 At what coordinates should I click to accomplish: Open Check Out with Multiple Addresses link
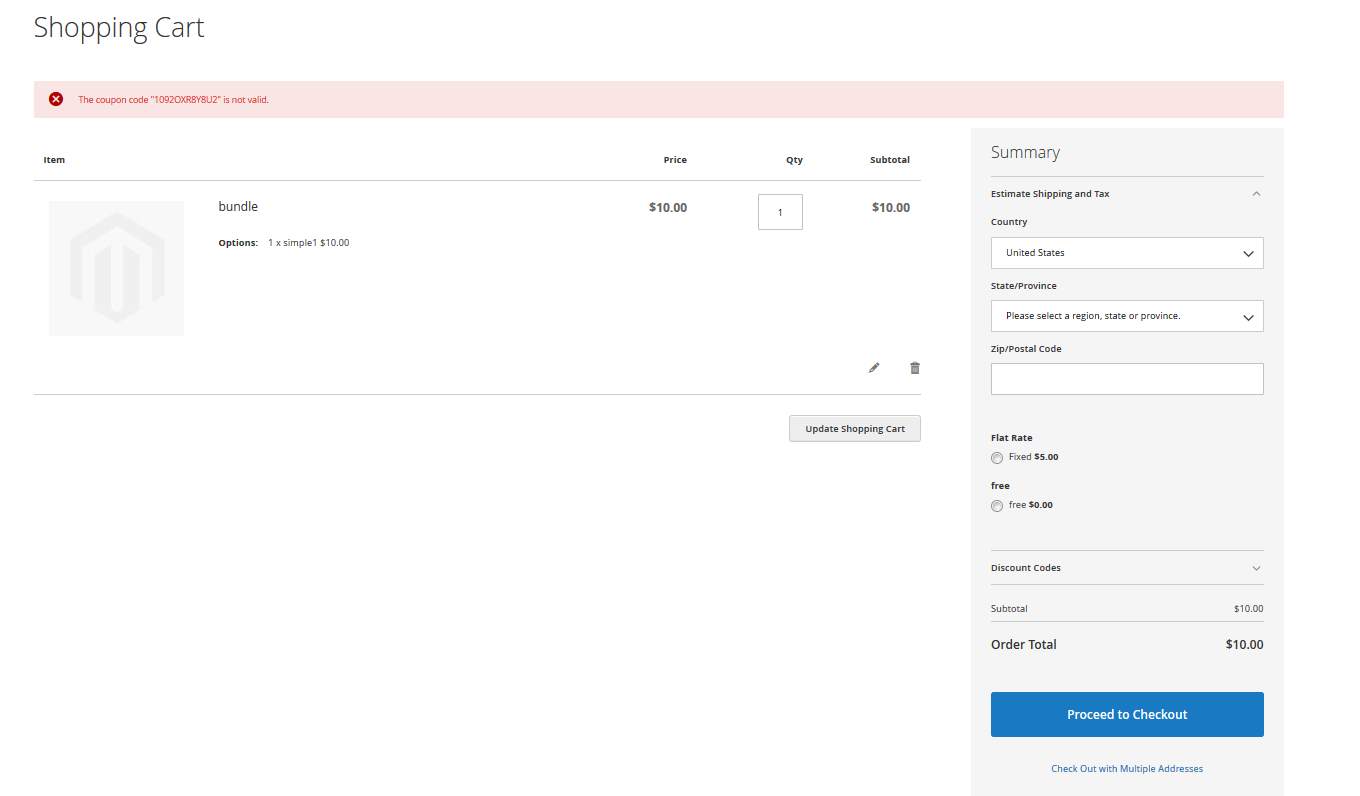pyautogui.click(x=1127, y=769)
